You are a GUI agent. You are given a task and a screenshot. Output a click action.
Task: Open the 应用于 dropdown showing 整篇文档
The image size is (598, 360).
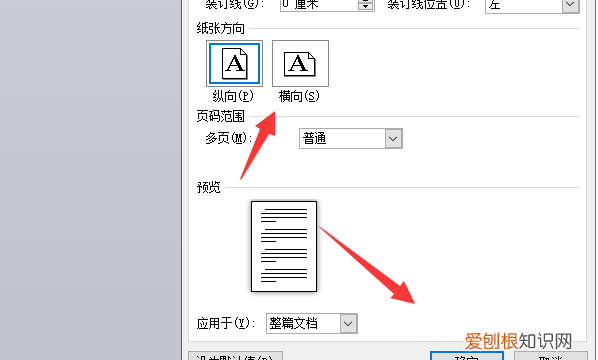[312, 323]
